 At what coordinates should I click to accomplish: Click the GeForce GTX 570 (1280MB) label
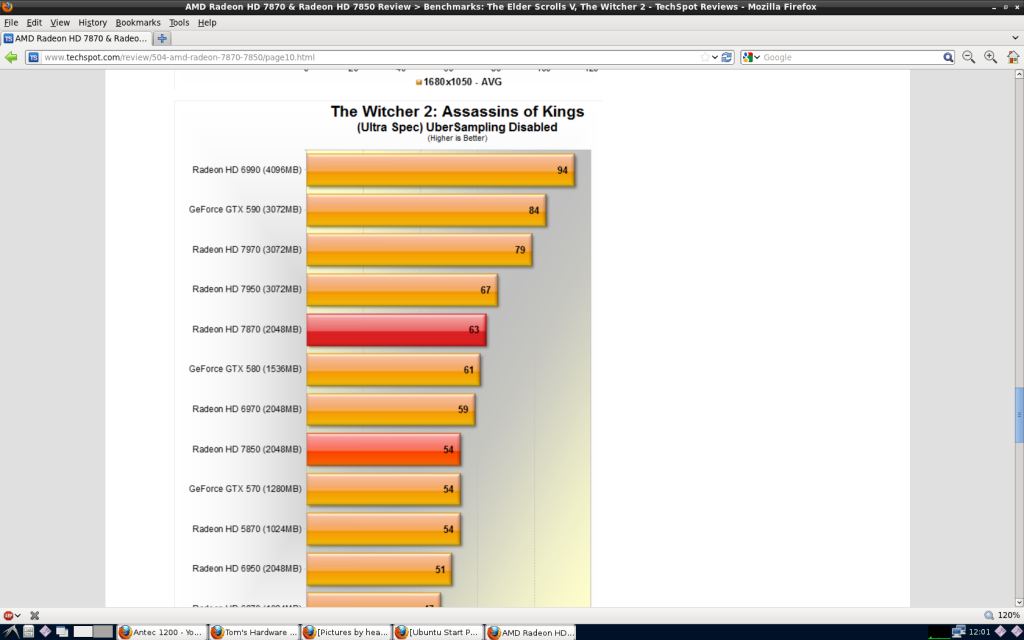246,488
